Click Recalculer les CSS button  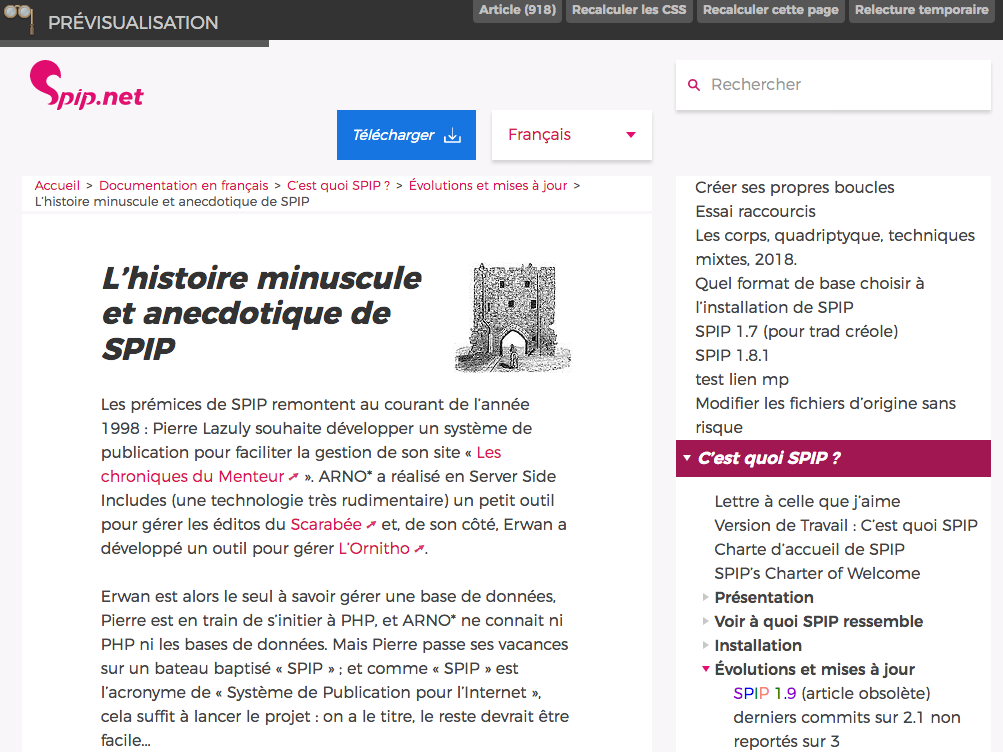coord(628,10)
